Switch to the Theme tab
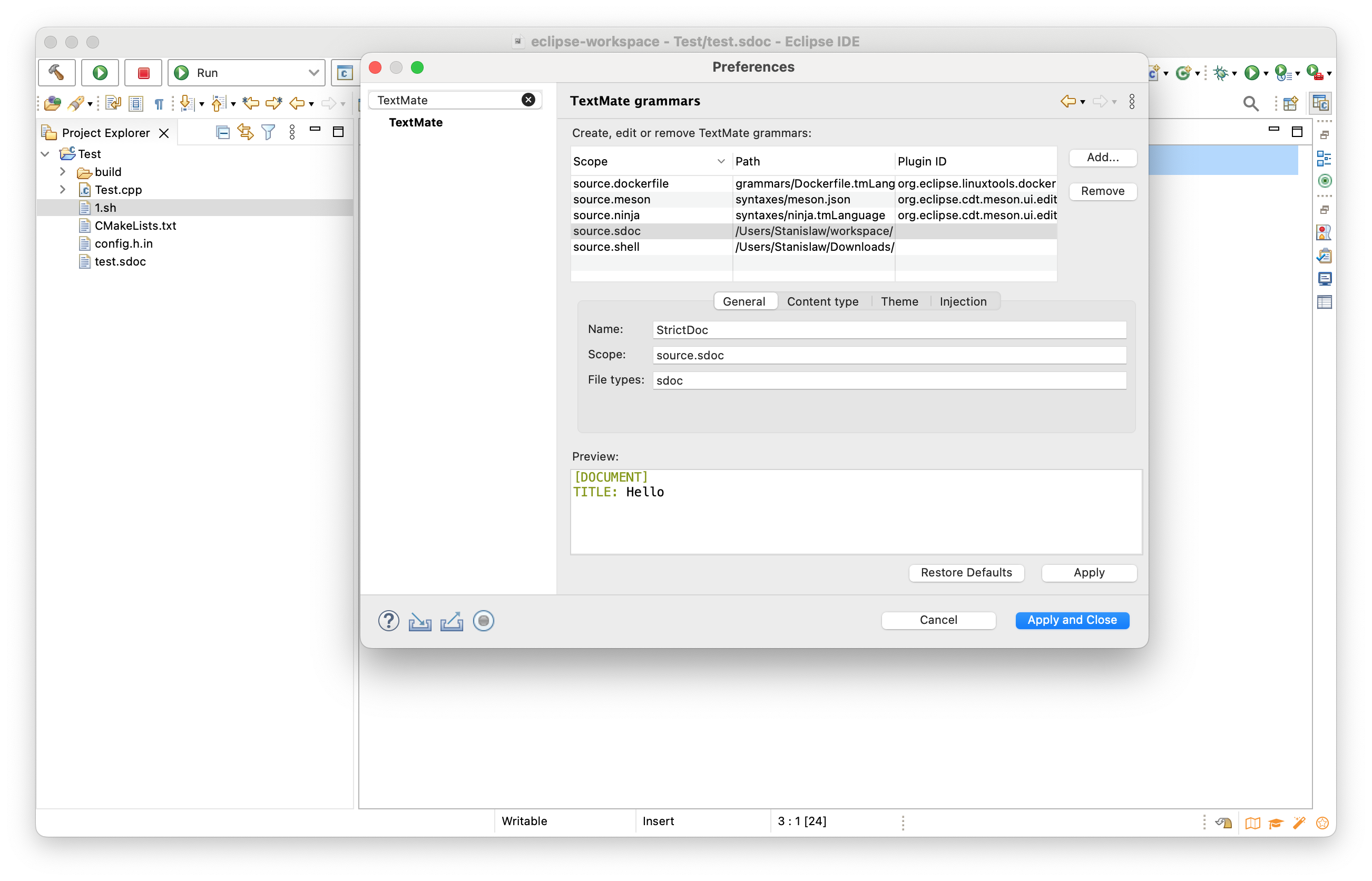This screenshot has height=881, width=1372. point(899,301)
